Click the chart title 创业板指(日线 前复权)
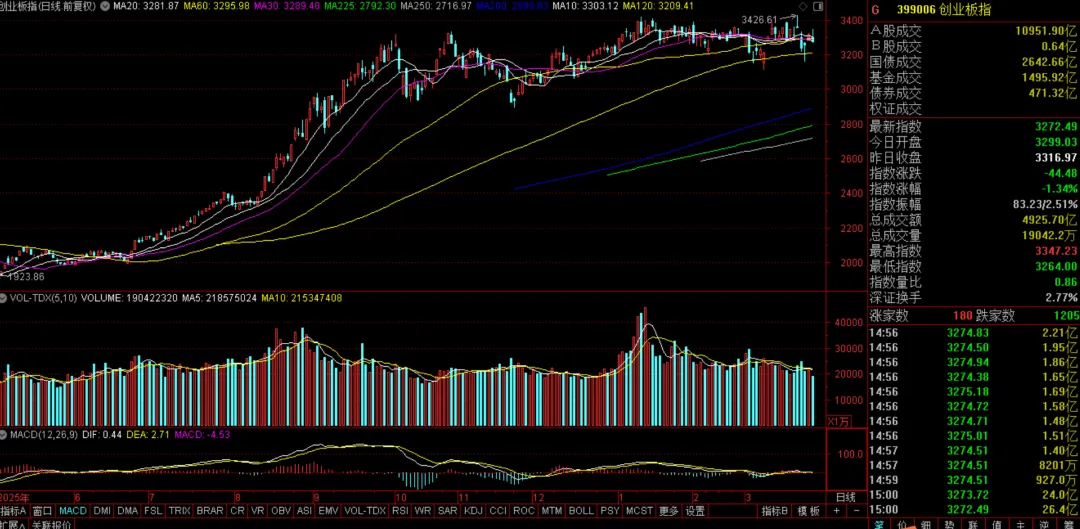The image size is (1080, 529). (x=47, y=6)
